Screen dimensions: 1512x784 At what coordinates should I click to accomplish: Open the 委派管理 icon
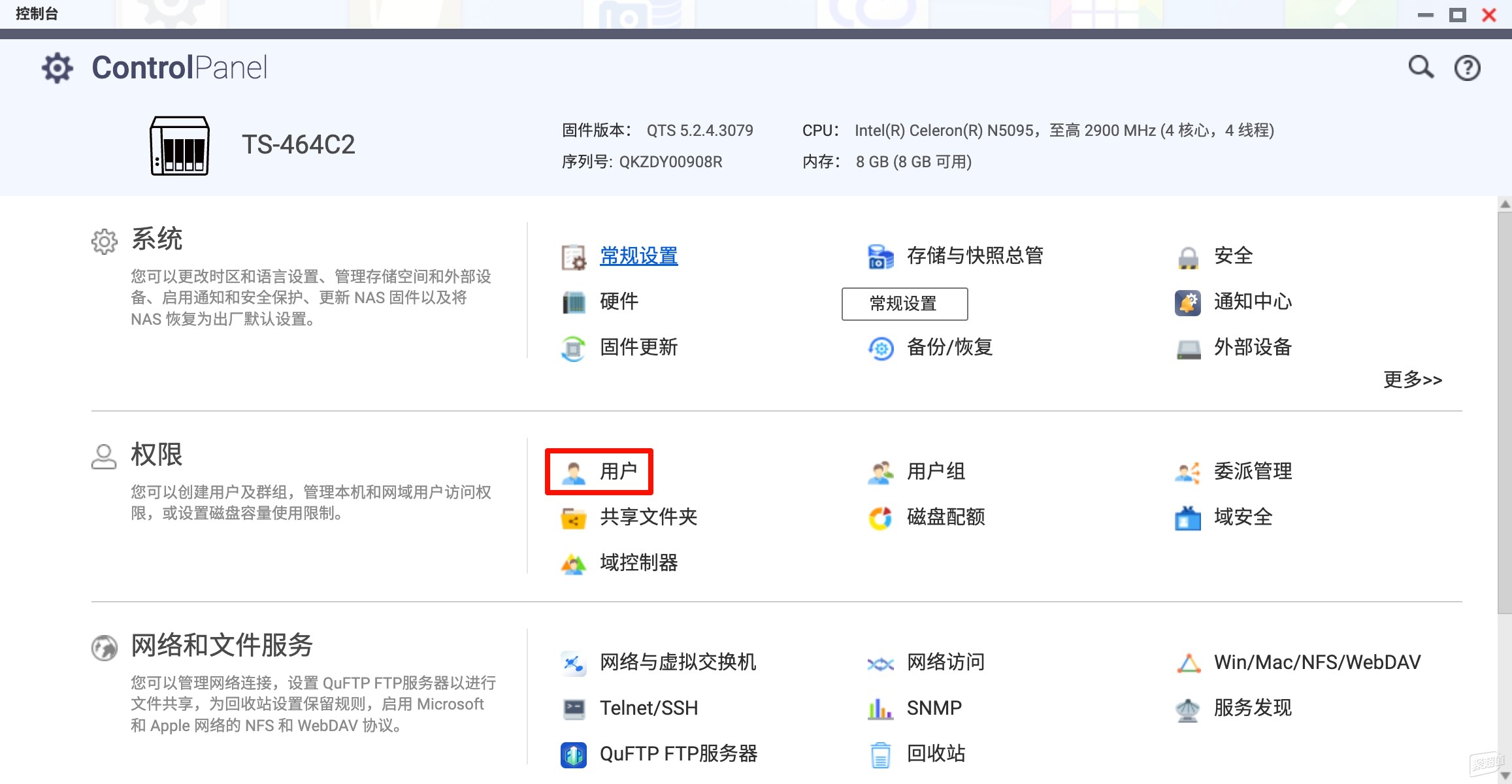pos(1188,472)
